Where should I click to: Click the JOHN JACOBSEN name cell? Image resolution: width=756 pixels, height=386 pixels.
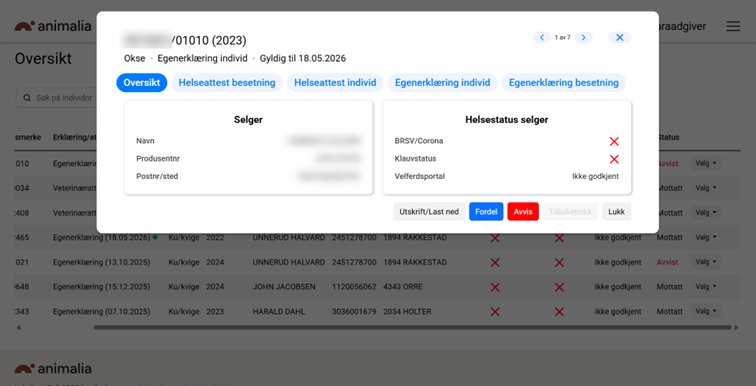point(284,287)
